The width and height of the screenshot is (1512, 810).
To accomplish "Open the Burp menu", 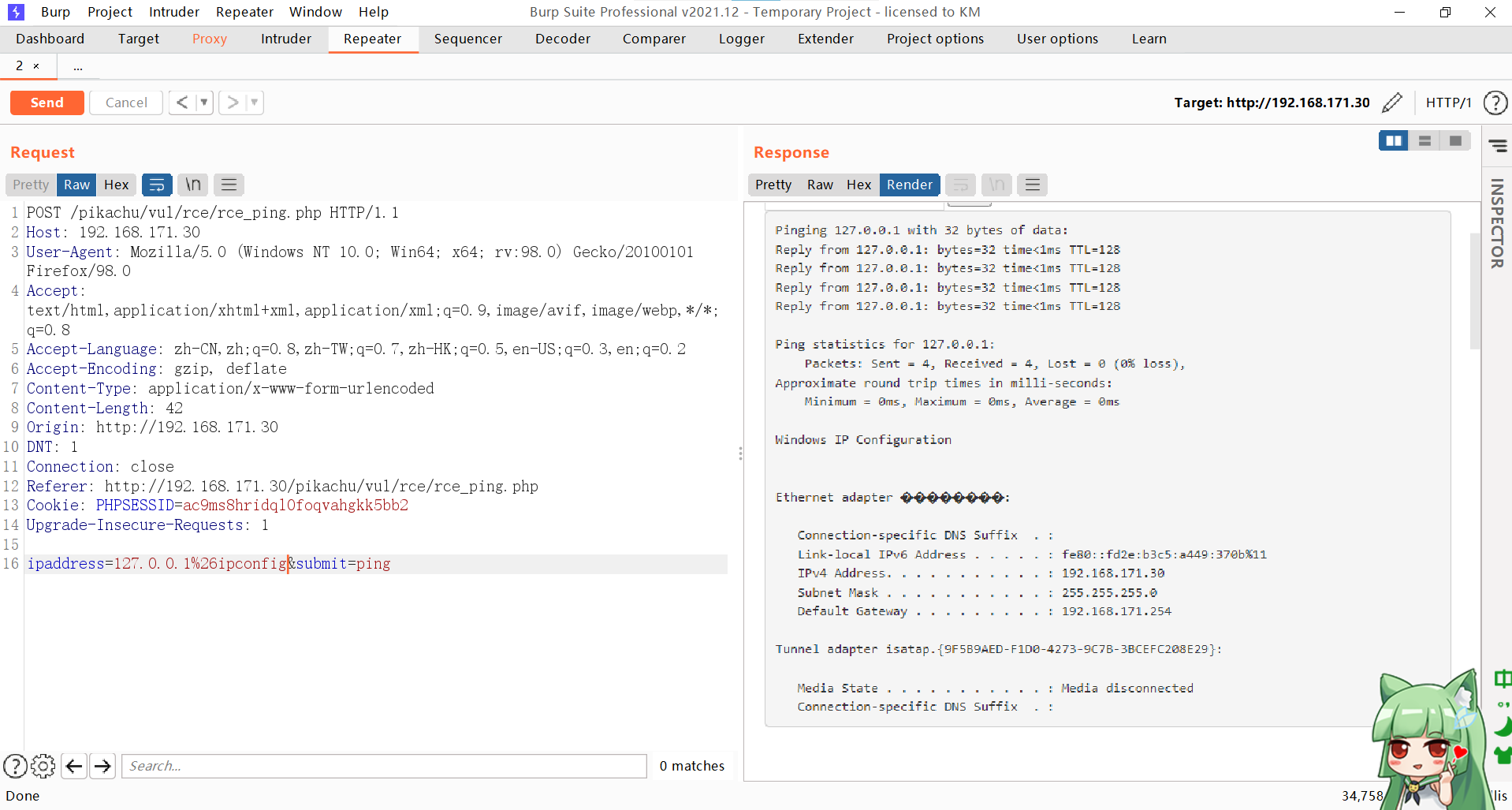I will click(55, 12).
